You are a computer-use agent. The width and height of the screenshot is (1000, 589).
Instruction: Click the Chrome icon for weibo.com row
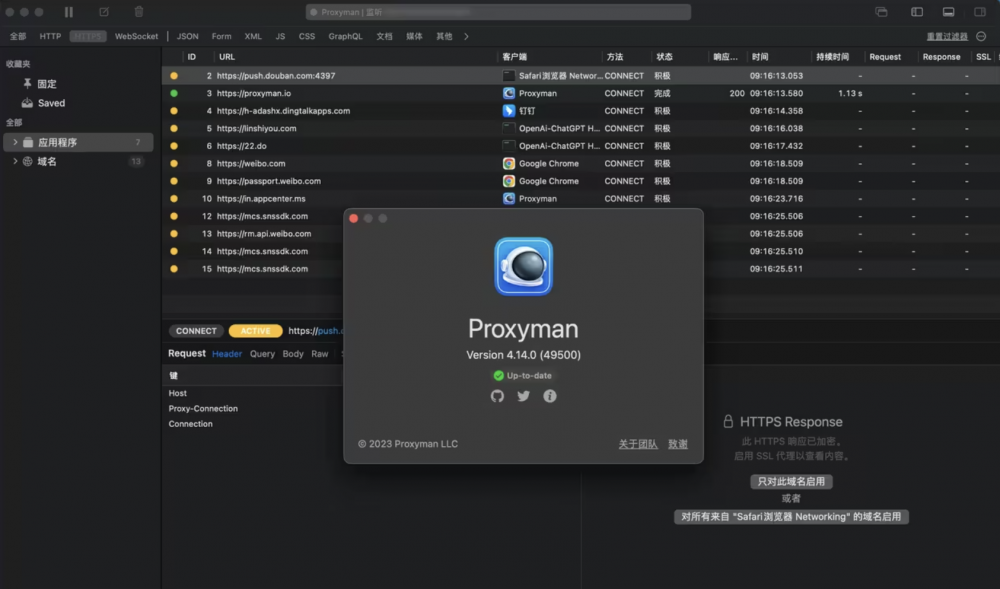(x=509, y=164)
